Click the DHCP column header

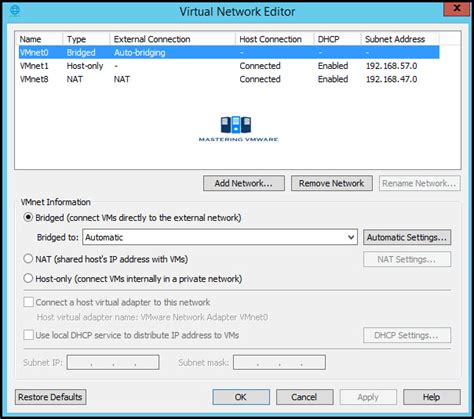click(x=337, y=39)
